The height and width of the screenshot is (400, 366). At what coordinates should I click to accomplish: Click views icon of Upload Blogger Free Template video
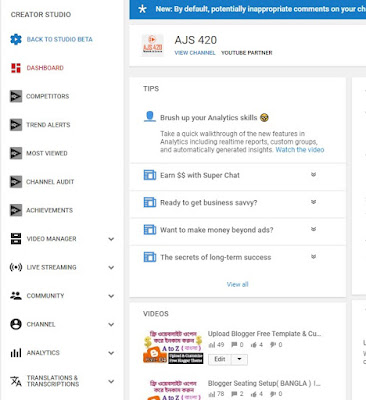[212, 345]
